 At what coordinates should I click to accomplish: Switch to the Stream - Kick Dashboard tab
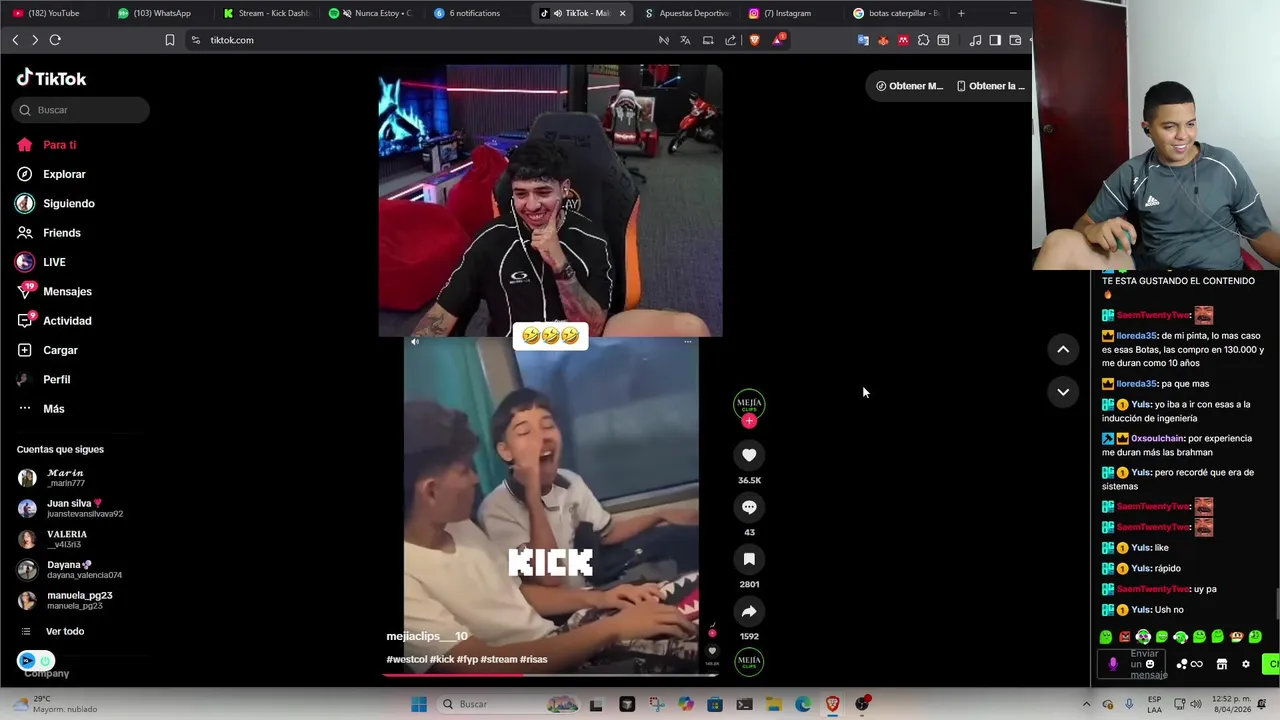[267, 13]
